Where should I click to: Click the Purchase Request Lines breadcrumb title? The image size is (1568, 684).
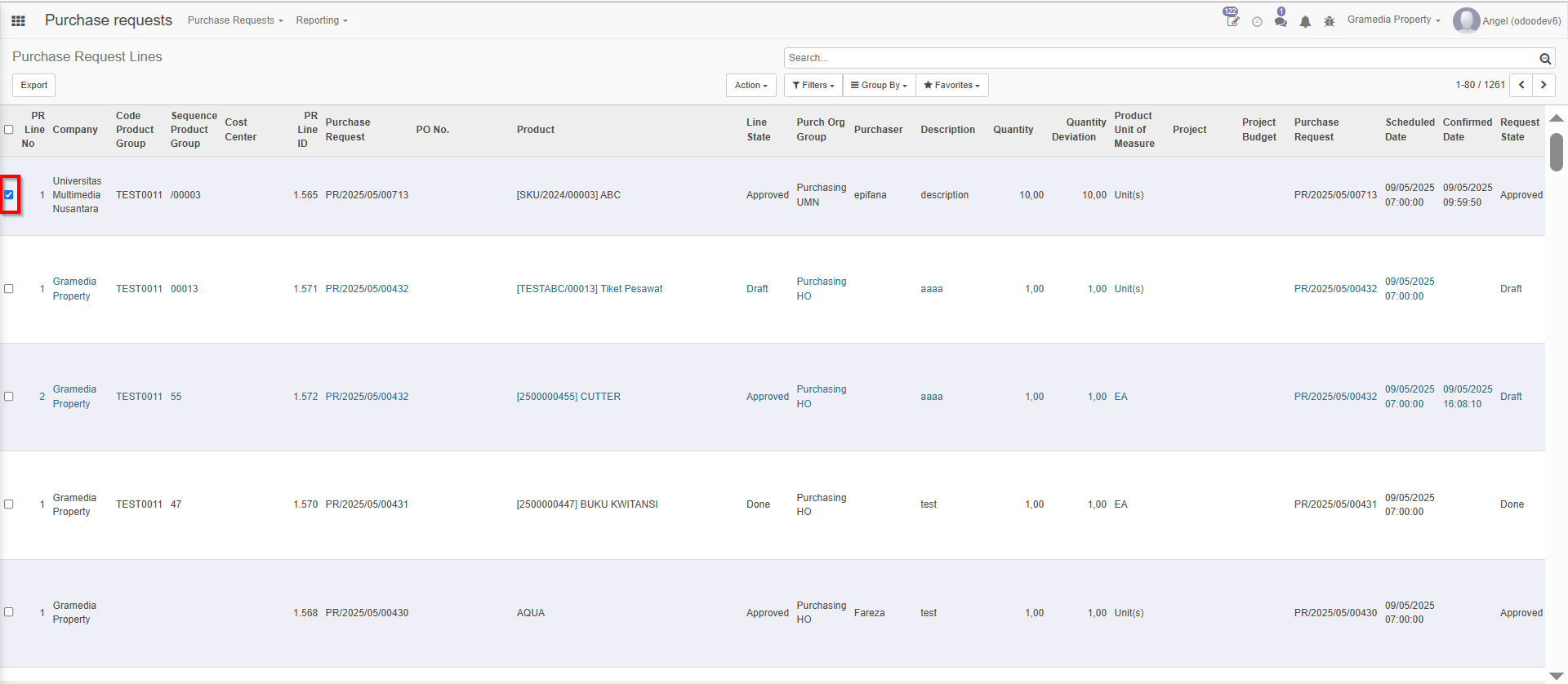click(x=87, y=57)
